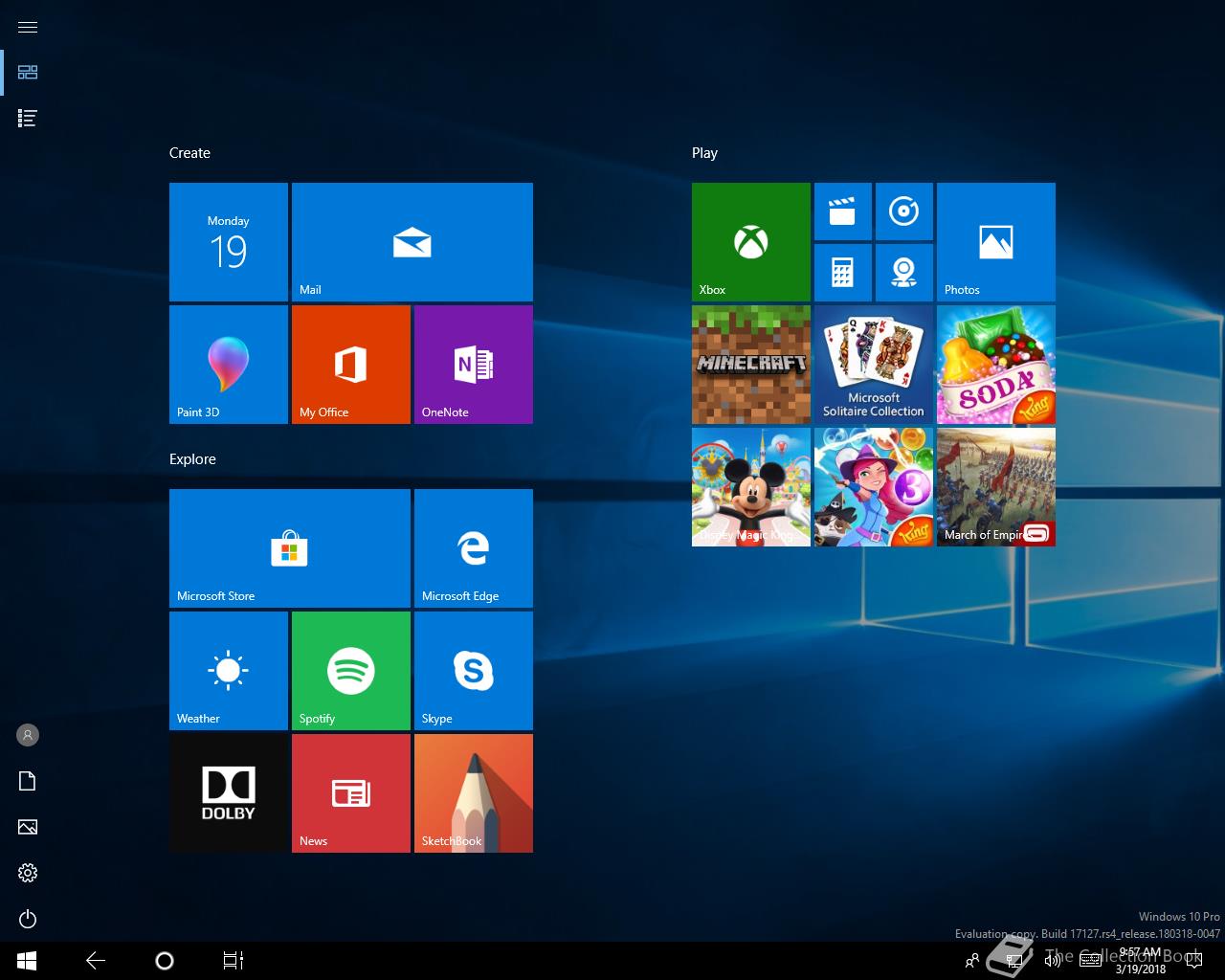This screenshot has height=980, width=1225.
Task: Expand the Start hamburger menu
Action: 28,27
